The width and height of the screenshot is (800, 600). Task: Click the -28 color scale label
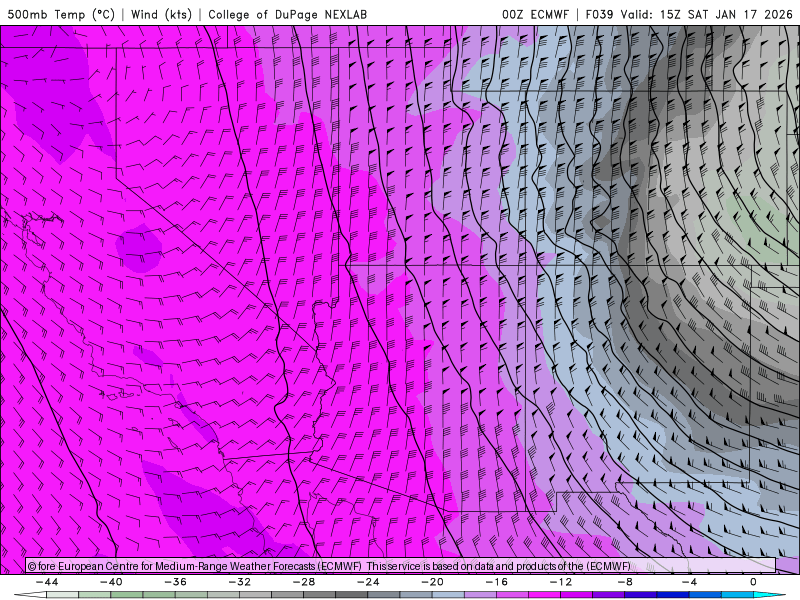point(304,582)
